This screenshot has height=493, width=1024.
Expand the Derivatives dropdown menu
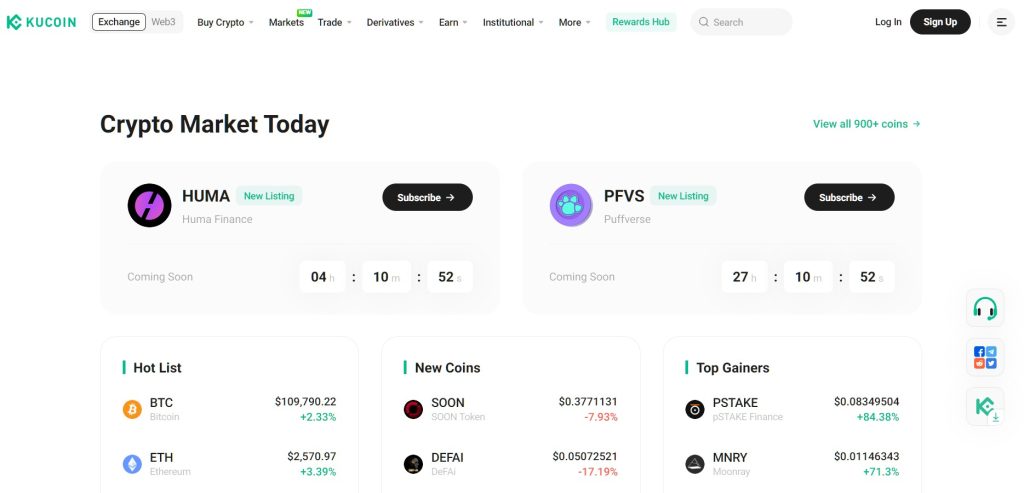(395, 22)
